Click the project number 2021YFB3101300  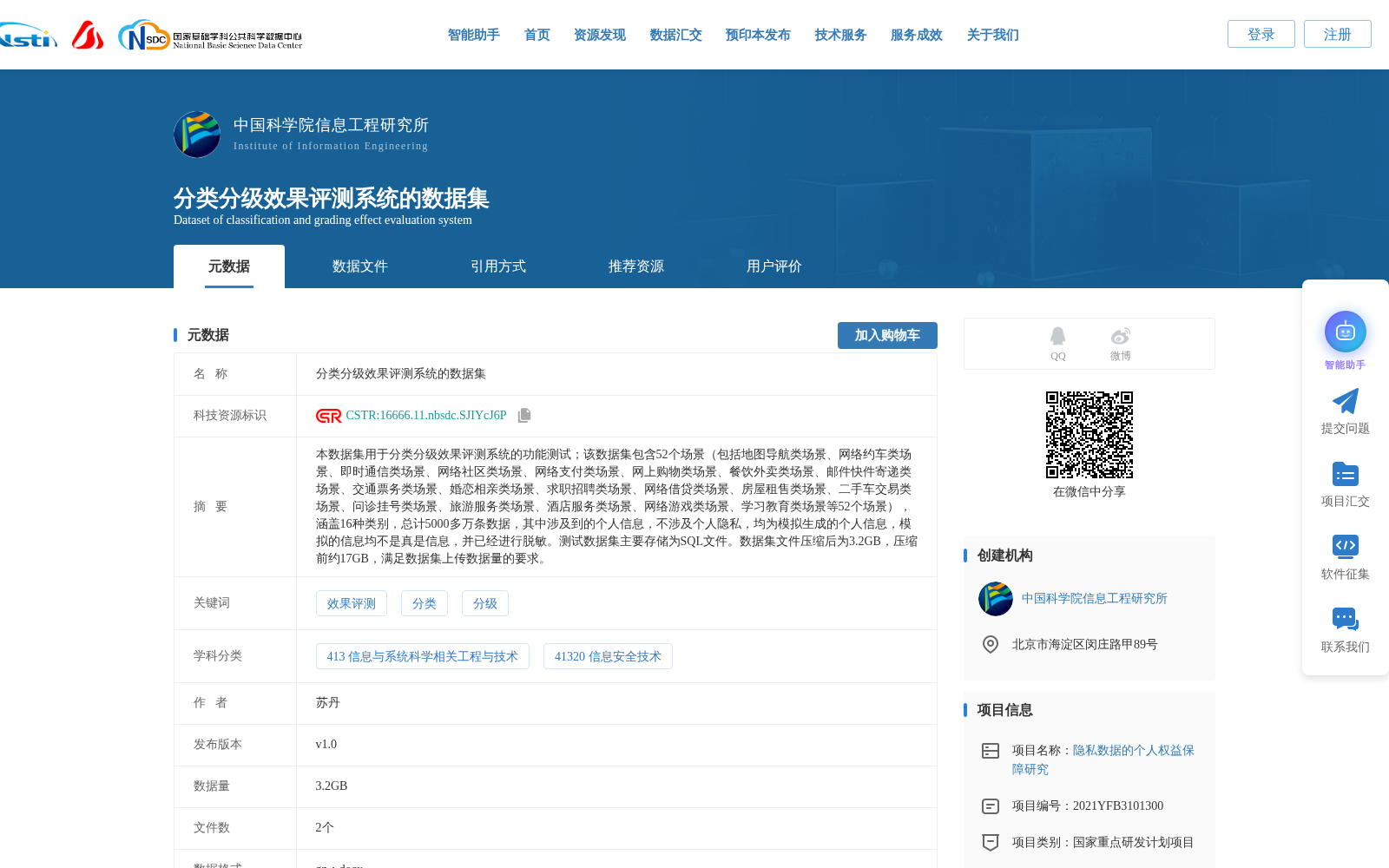(x=1118, y=806)
